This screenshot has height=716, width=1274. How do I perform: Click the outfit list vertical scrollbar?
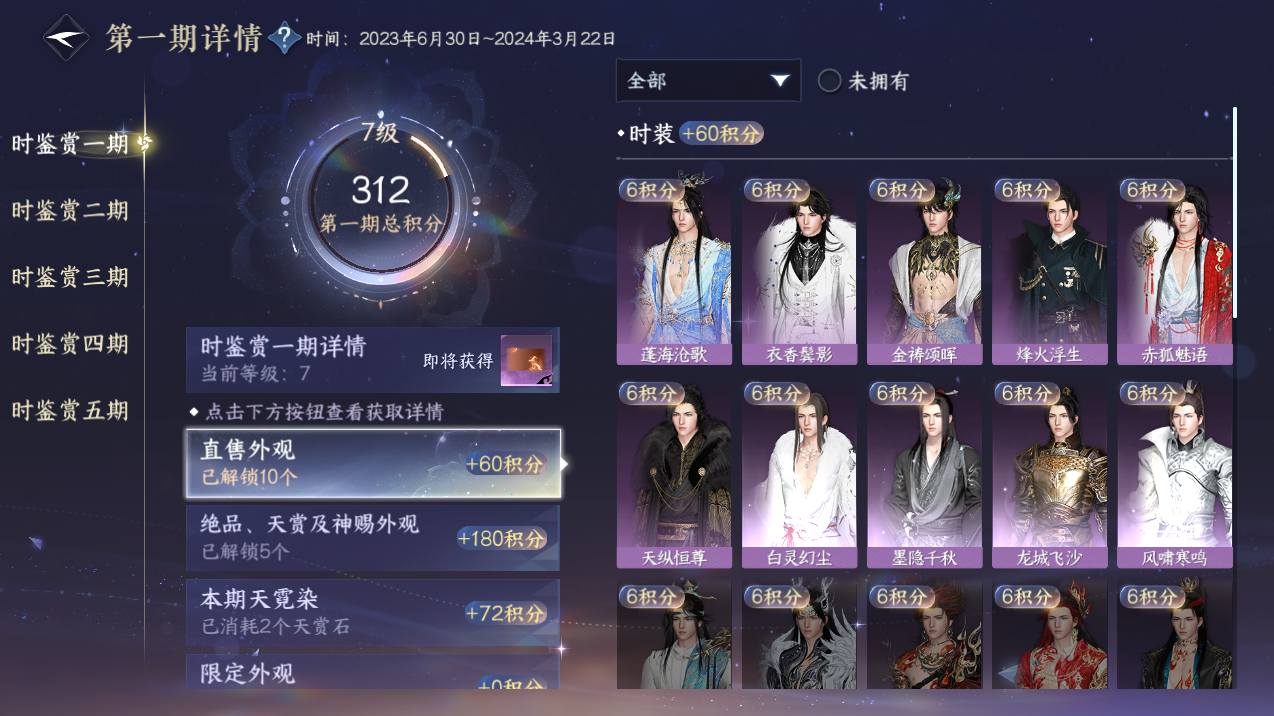pyautogui.click(x=1236, y=213)
